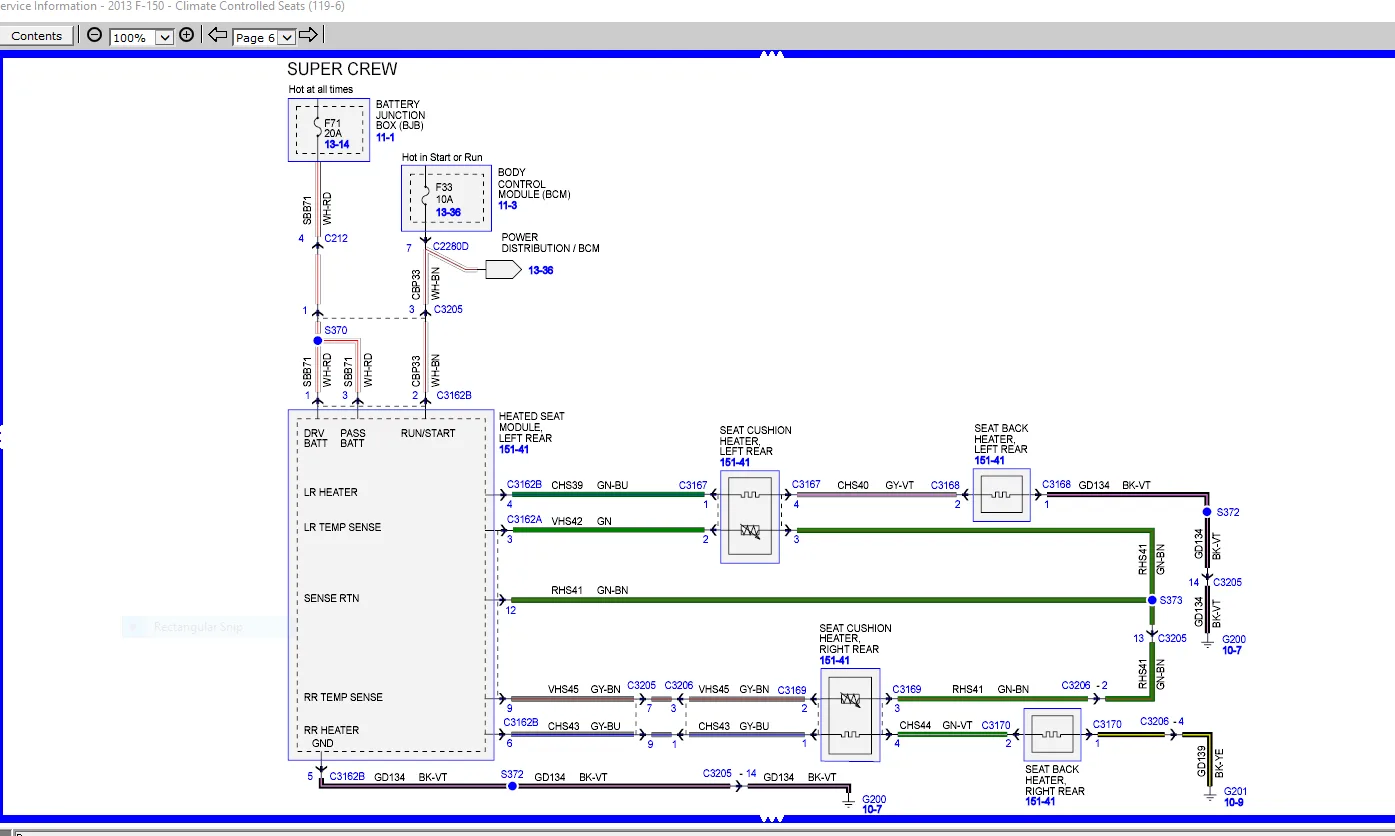Viewport: 1395px width, 836px height.
Task: Click the C212 connector label
Action: click(x=336, y=239)
